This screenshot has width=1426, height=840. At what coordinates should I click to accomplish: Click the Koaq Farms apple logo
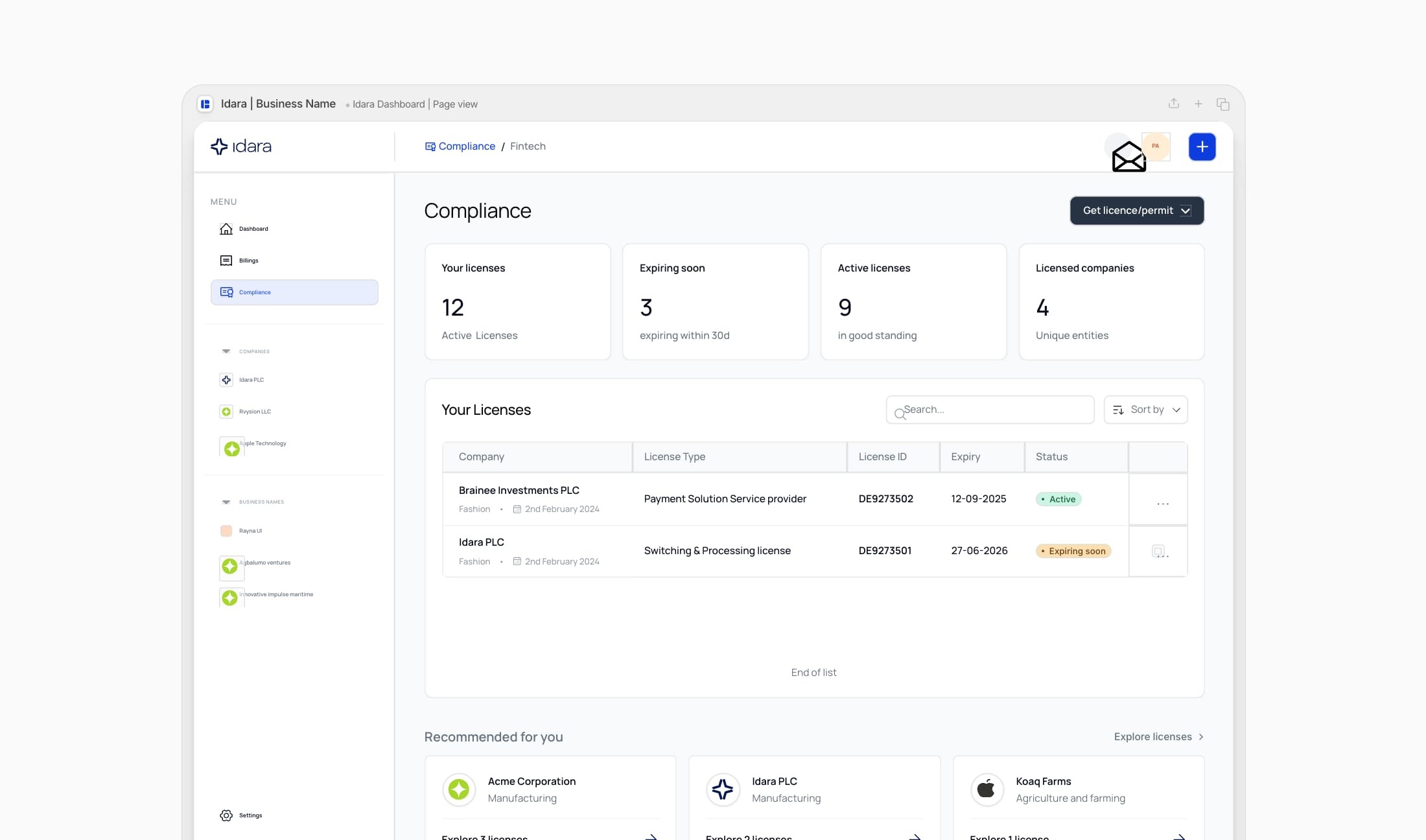(x=987, y=789)
